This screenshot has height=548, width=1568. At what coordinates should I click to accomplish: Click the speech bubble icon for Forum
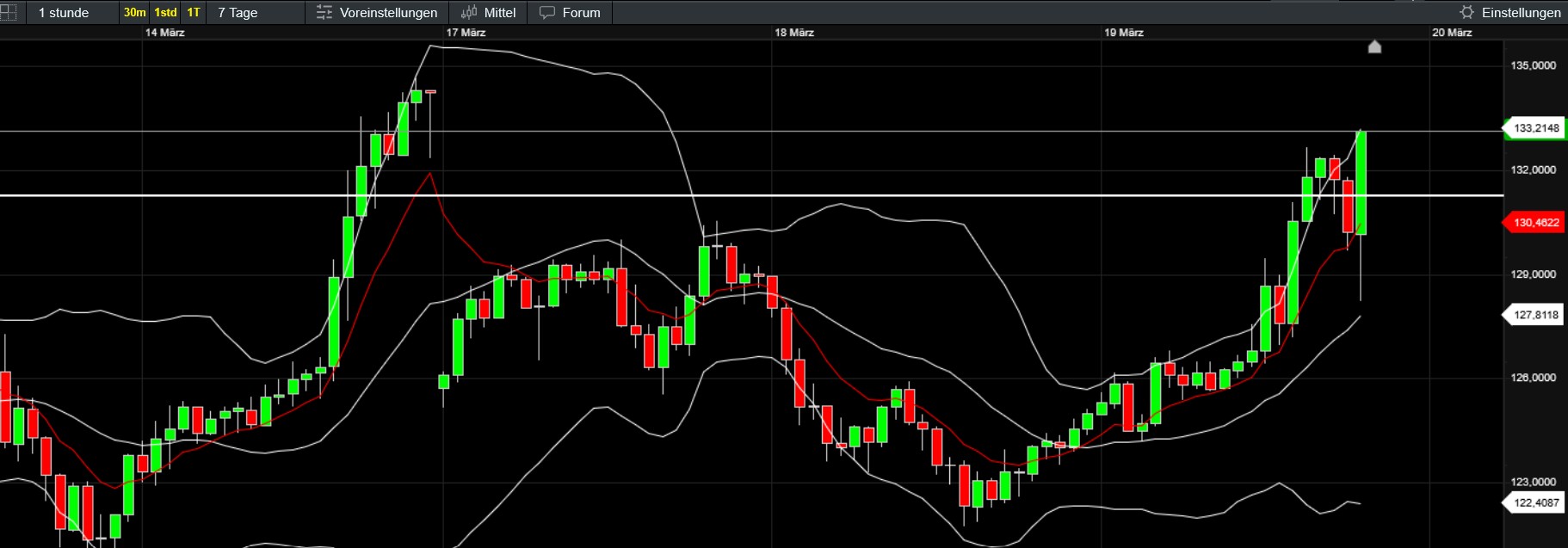pyautogui.click(x=547, y=12)
